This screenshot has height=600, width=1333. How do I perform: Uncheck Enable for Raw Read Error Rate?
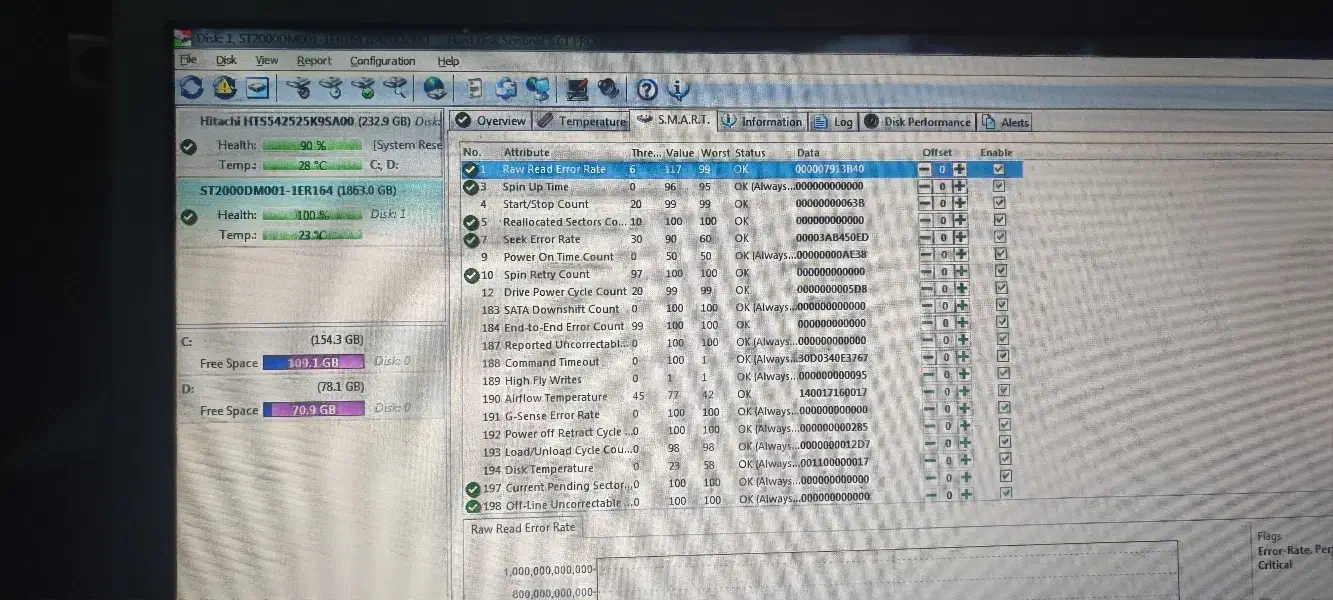pos(998,169)
